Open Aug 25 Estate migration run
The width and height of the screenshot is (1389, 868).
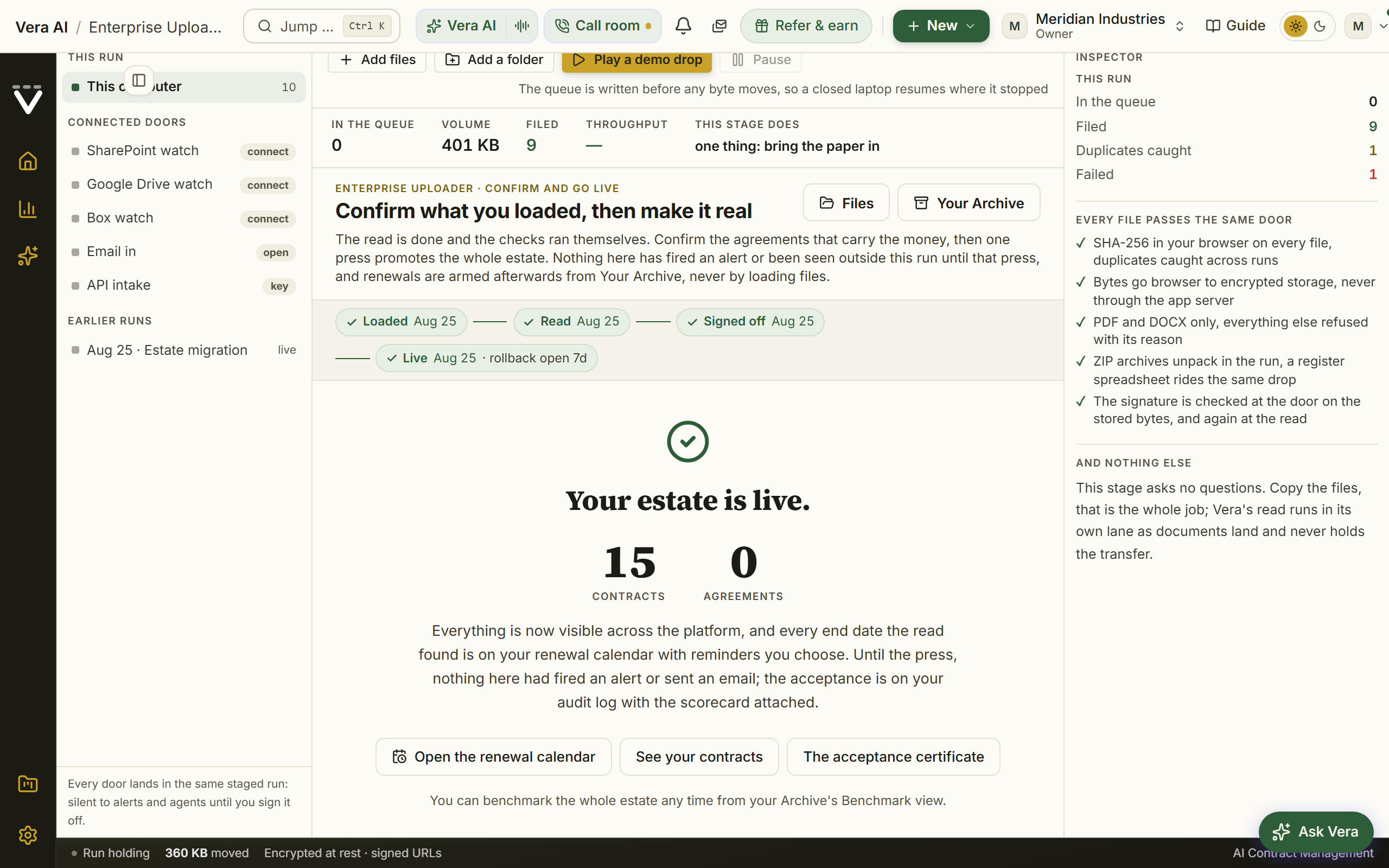click(184, 350)
